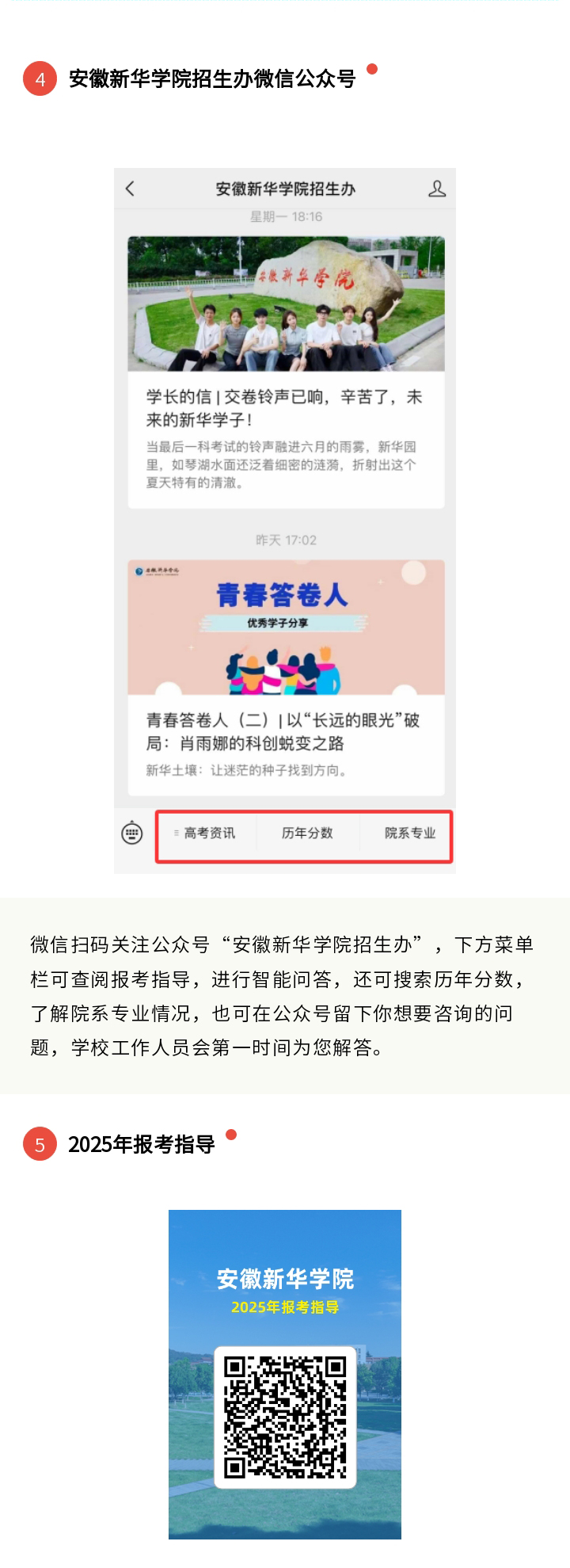Viewport: 570px width, 1568px height.
Task: Open article 青春答卷人（二）肖雨娜
Action: [x=283, y=731]
